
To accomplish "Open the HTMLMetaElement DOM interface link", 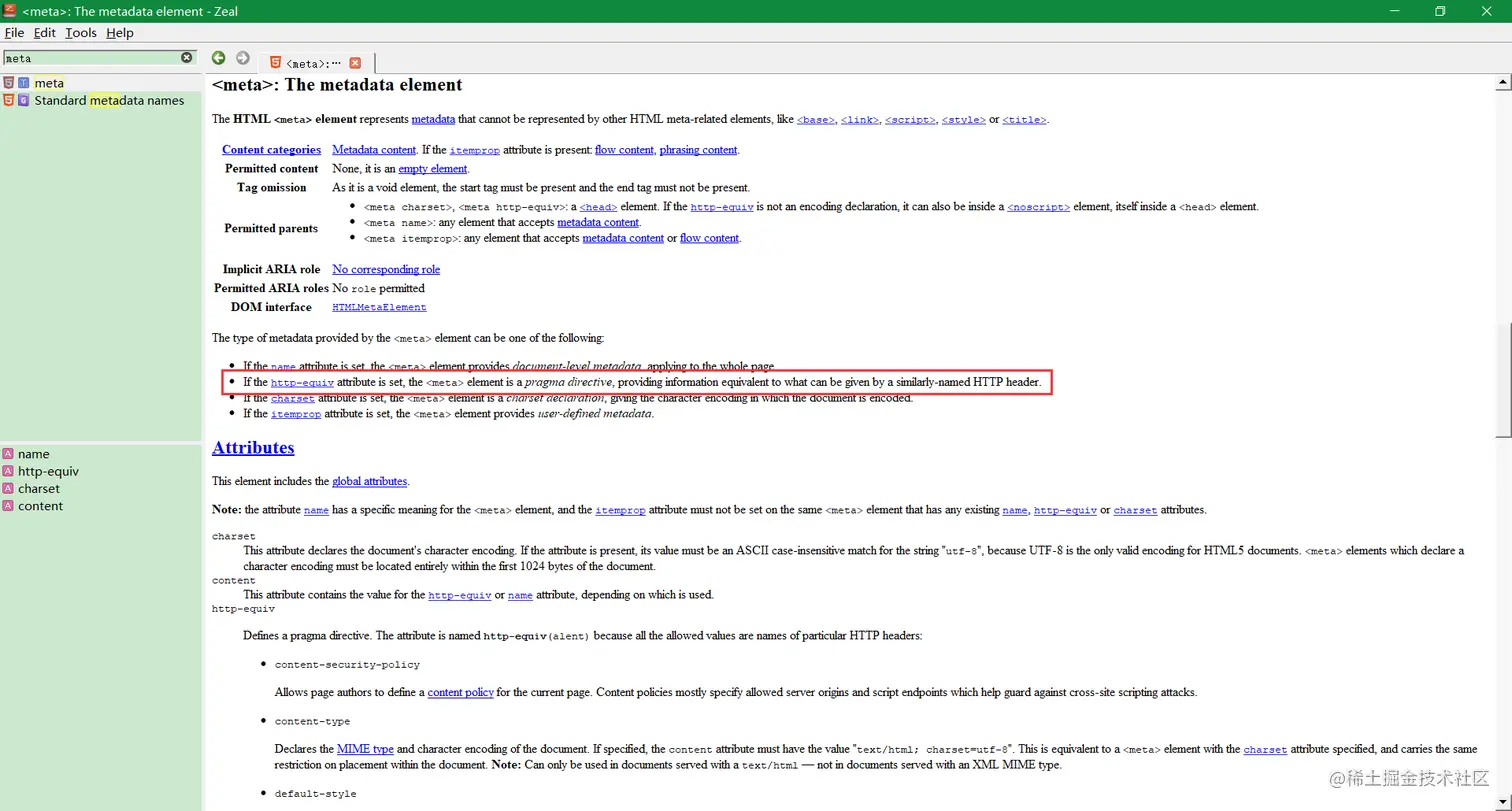I will (x=379, y=307).
